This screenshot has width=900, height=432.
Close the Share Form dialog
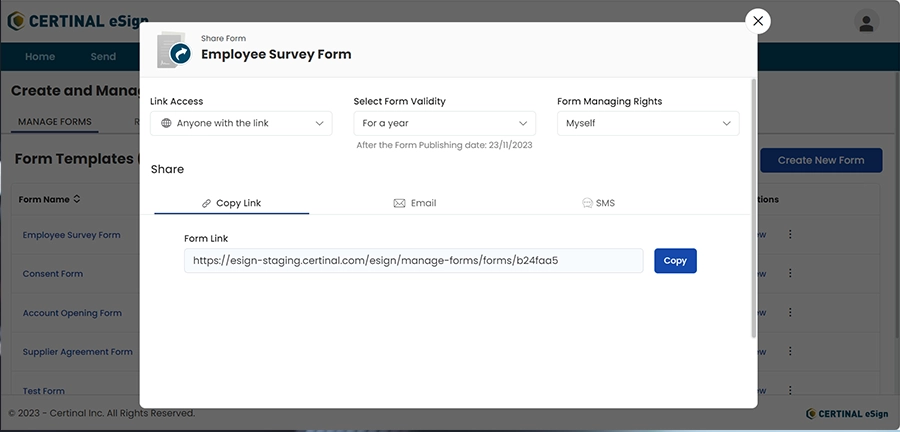pos(758,21)
